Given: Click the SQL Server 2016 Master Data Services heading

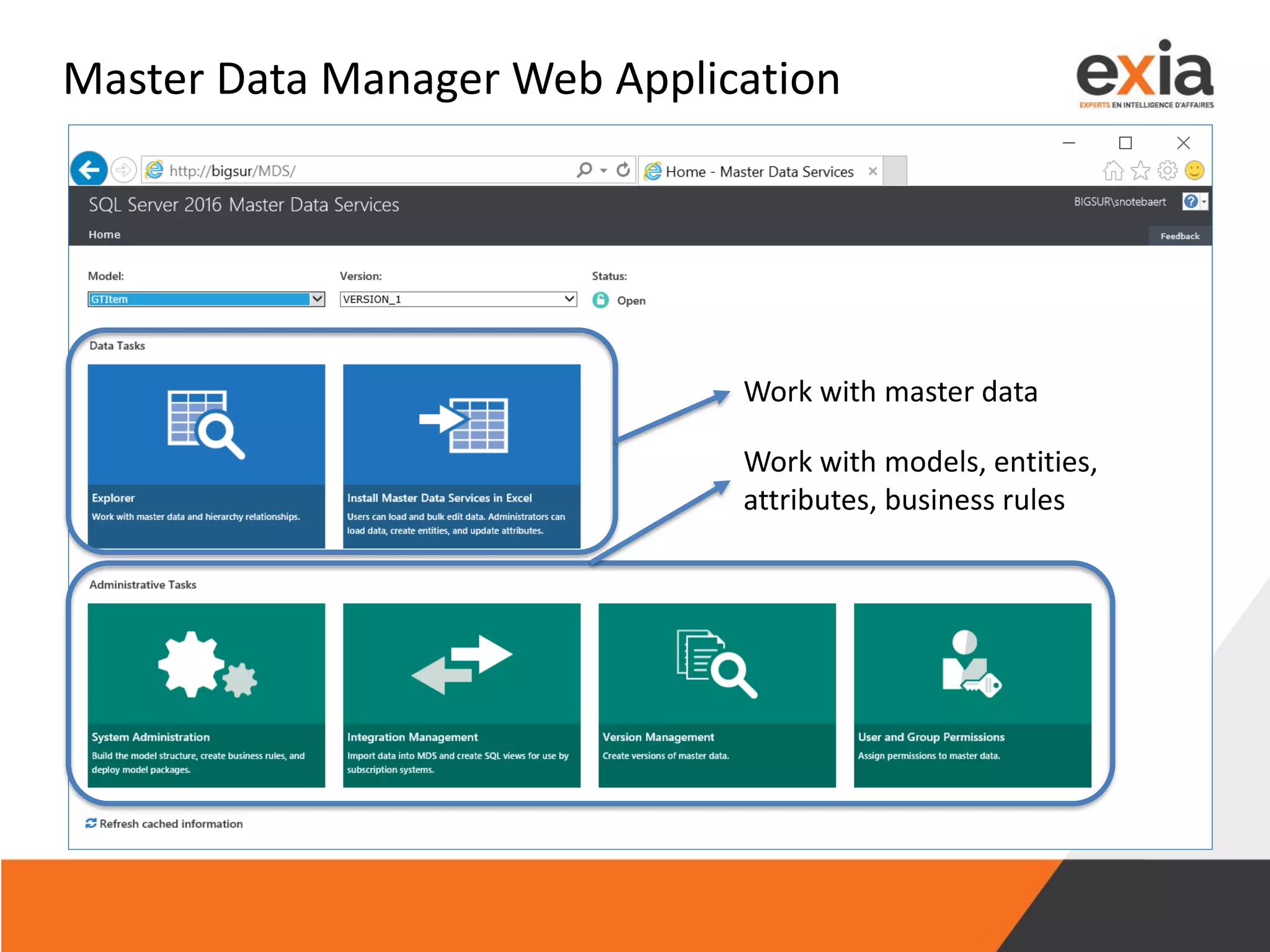Looking at the screenshot, I should tap(244, 205).
